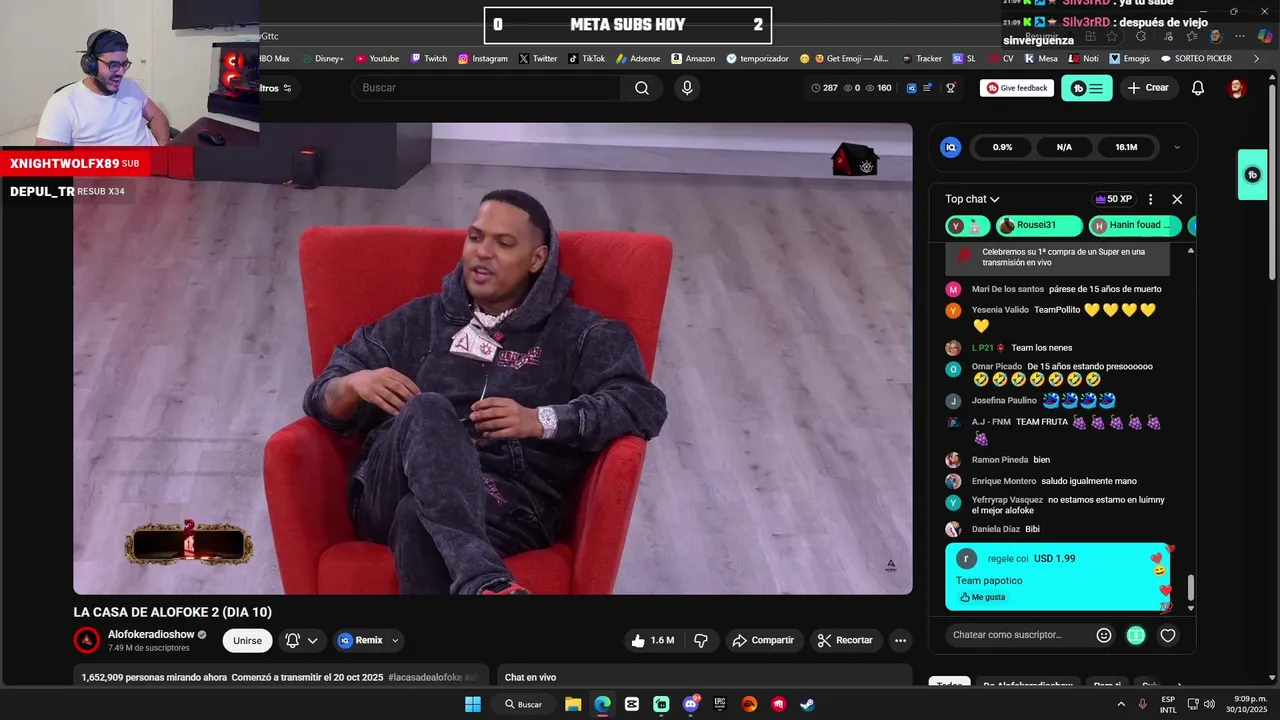Viewport: 1280px width, 720px height.
Task: Open the notifications bell in the header
Action: coord(1198,88)
